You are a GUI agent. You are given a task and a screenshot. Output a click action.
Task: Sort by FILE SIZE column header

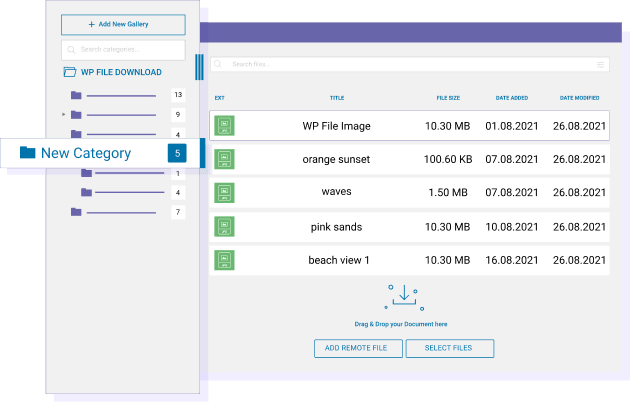pos(448,98)
